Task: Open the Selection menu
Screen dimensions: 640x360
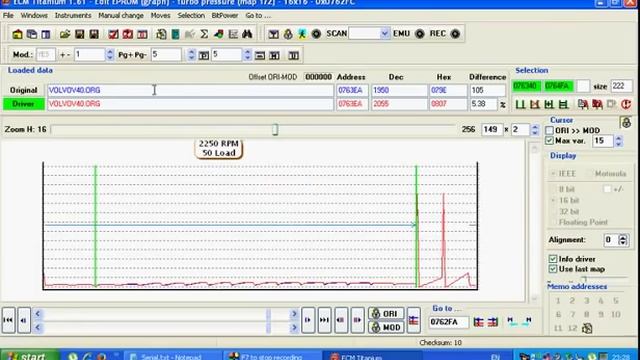Action: point(191,16)
